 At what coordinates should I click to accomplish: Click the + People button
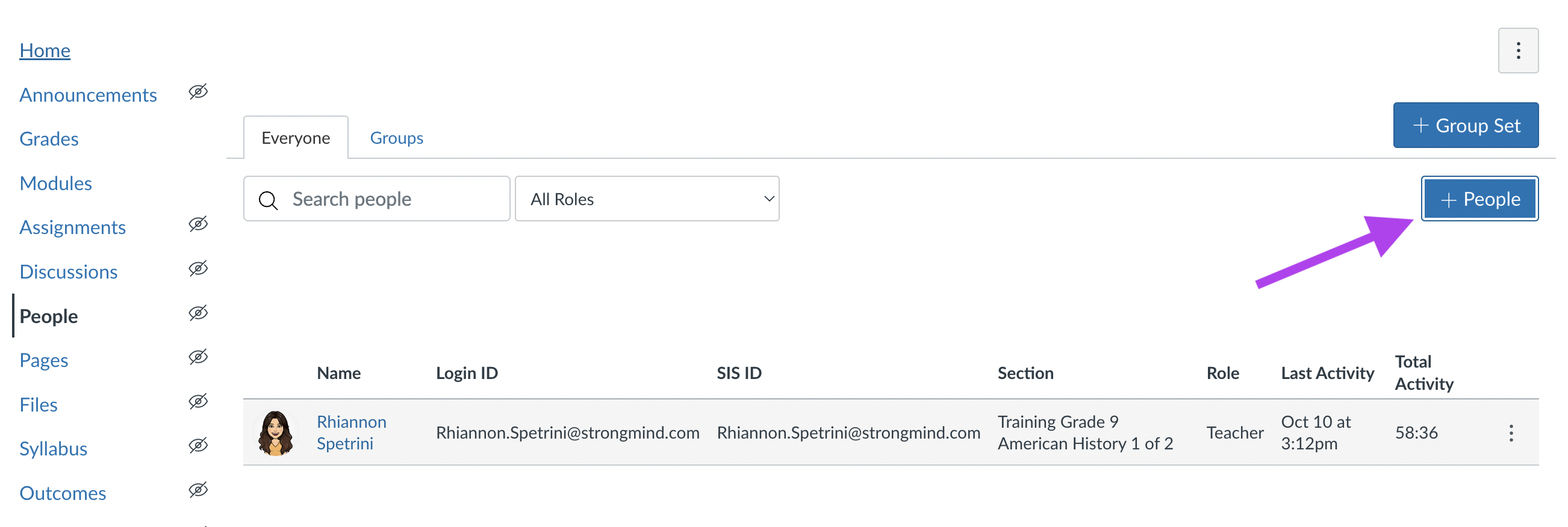coord(1479,199)
